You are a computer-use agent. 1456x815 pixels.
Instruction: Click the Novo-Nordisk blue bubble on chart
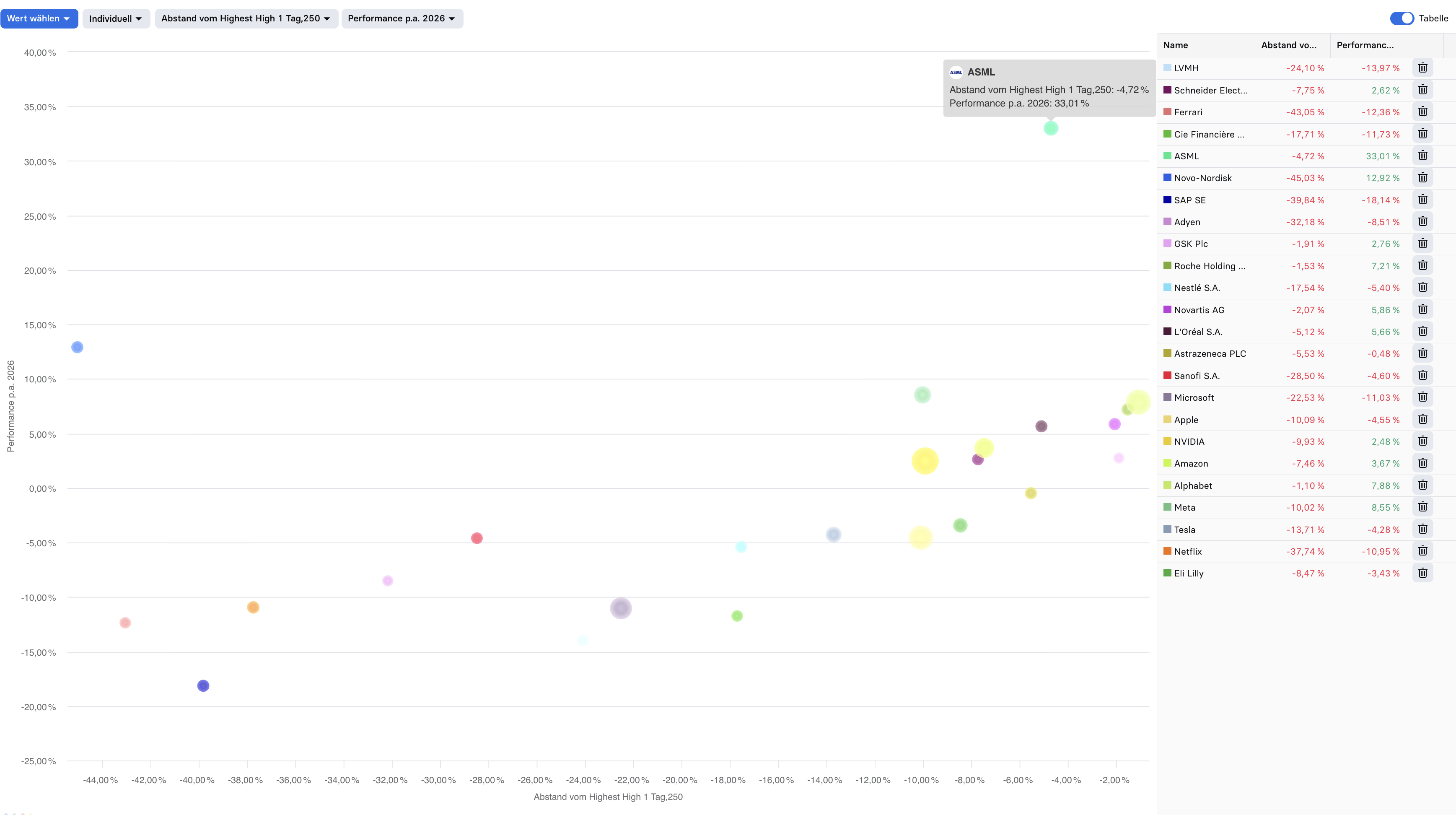click(x=78, y=347)
